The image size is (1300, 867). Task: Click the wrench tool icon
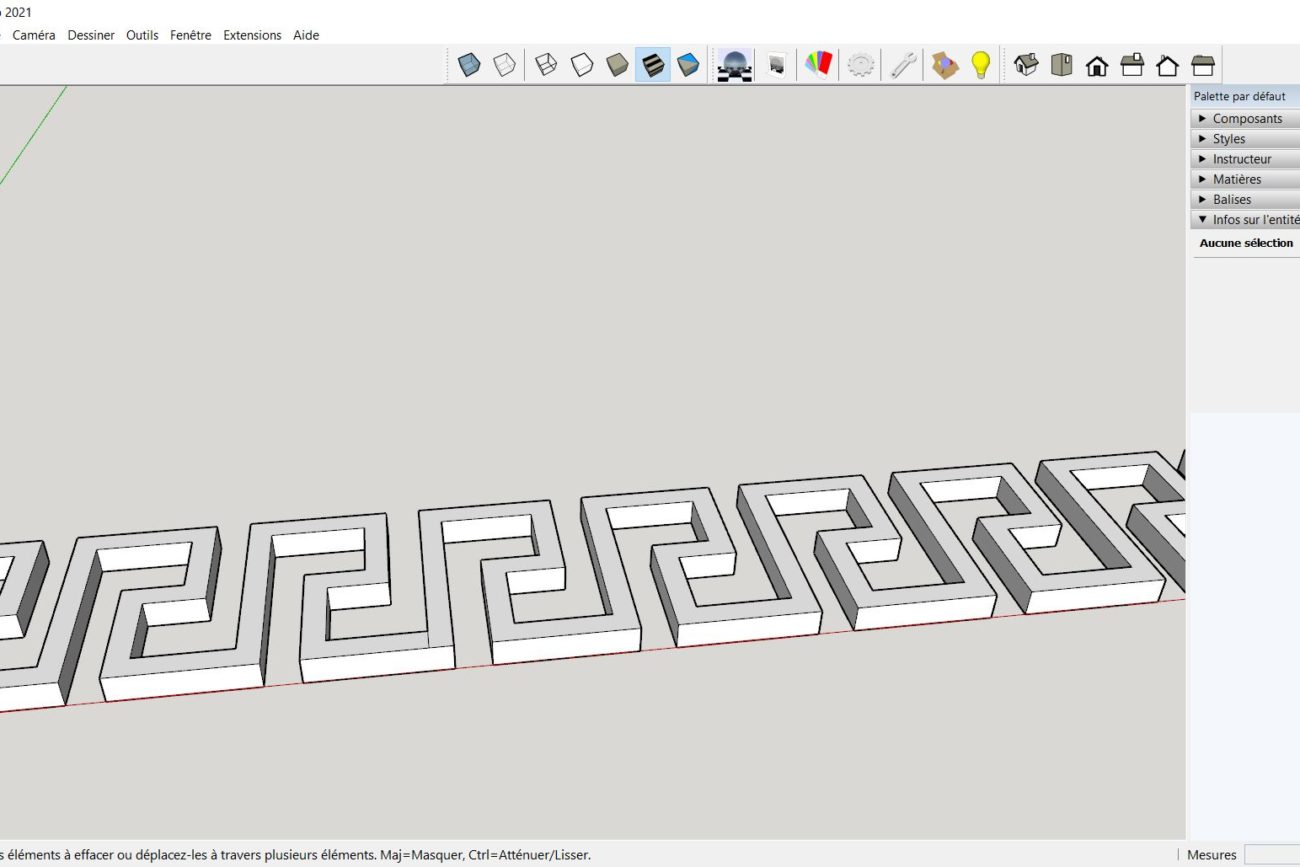pos(903,65)
